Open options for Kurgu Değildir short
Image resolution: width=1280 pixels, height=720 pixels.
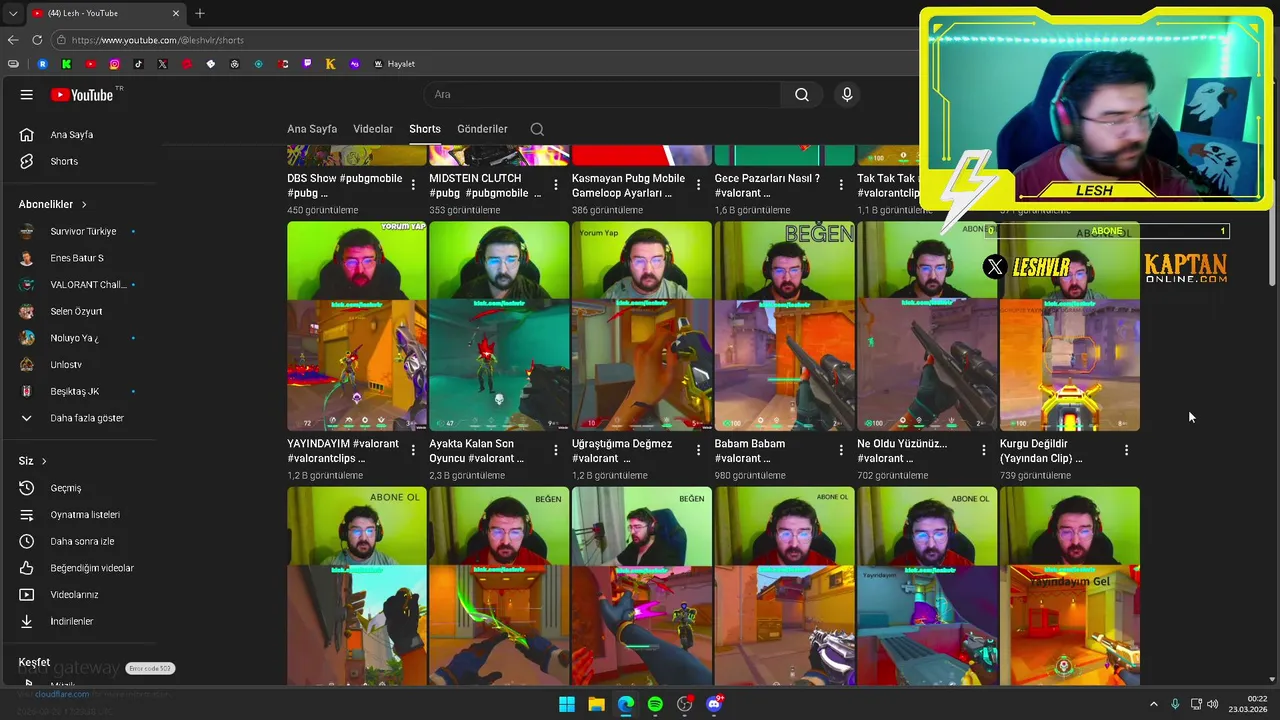(1126, 450)
